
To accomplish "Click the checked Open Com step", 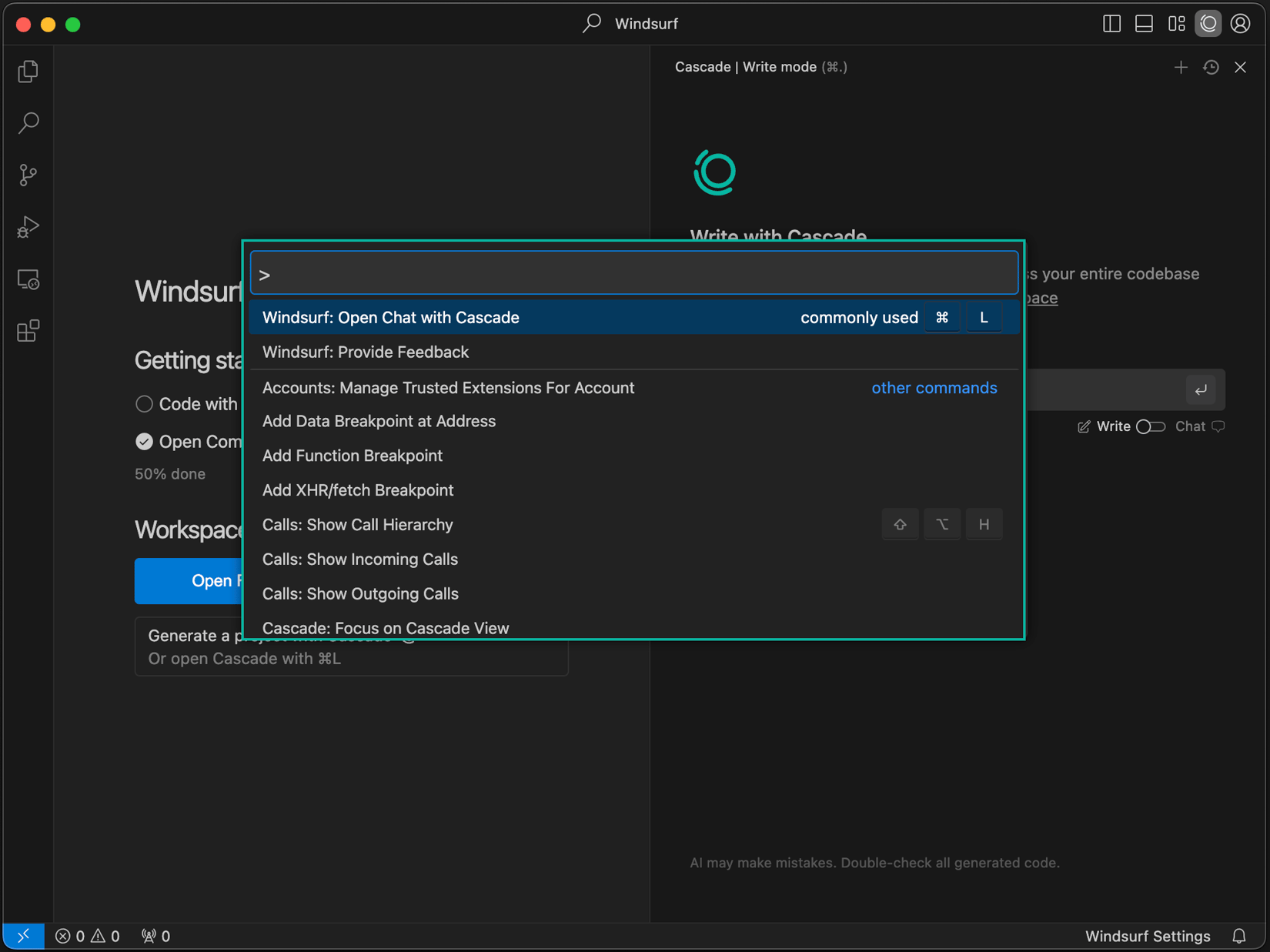I will [144, 442].
